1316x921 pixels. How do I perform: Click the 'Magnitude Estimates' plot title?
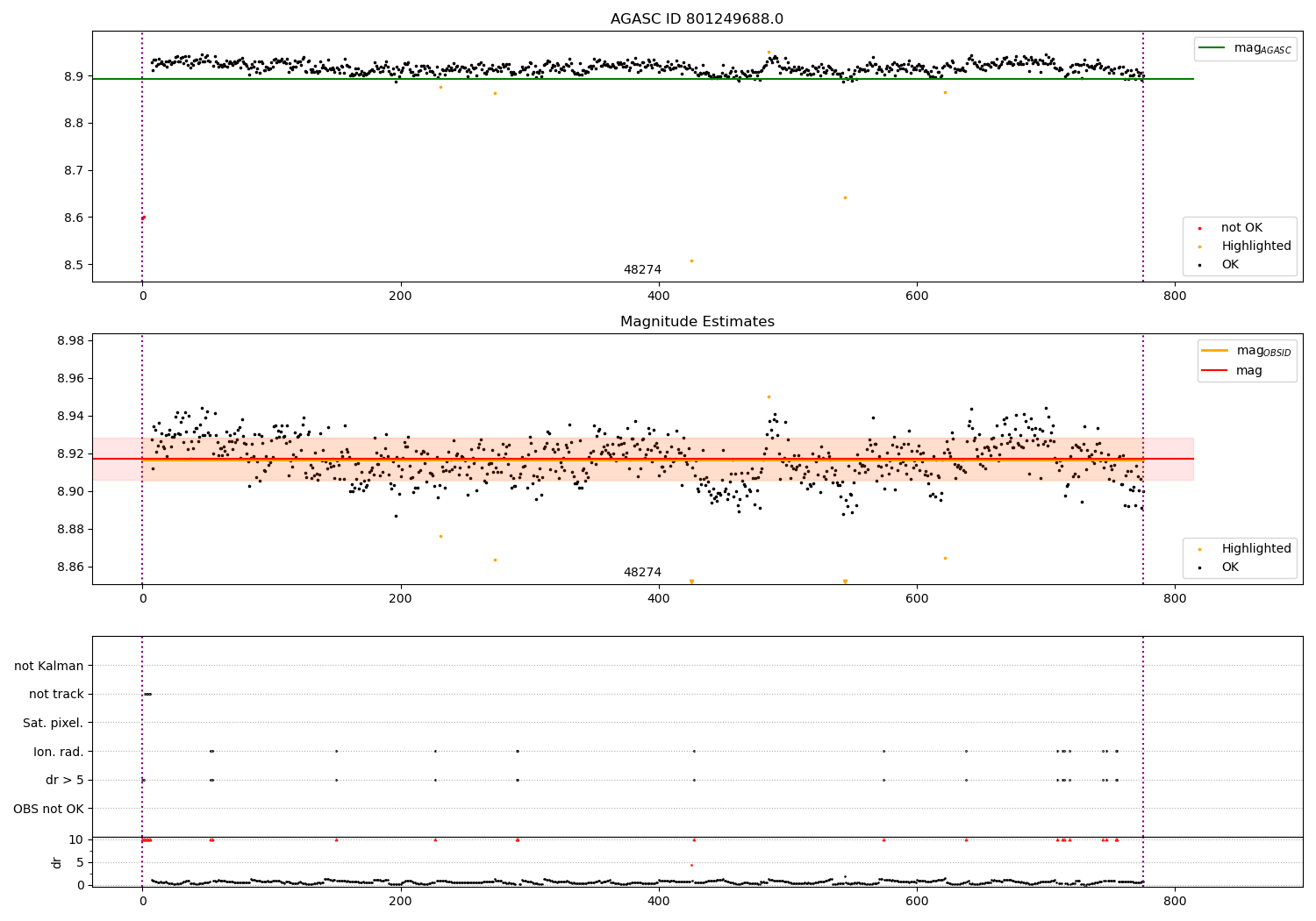tap(697, 322)
